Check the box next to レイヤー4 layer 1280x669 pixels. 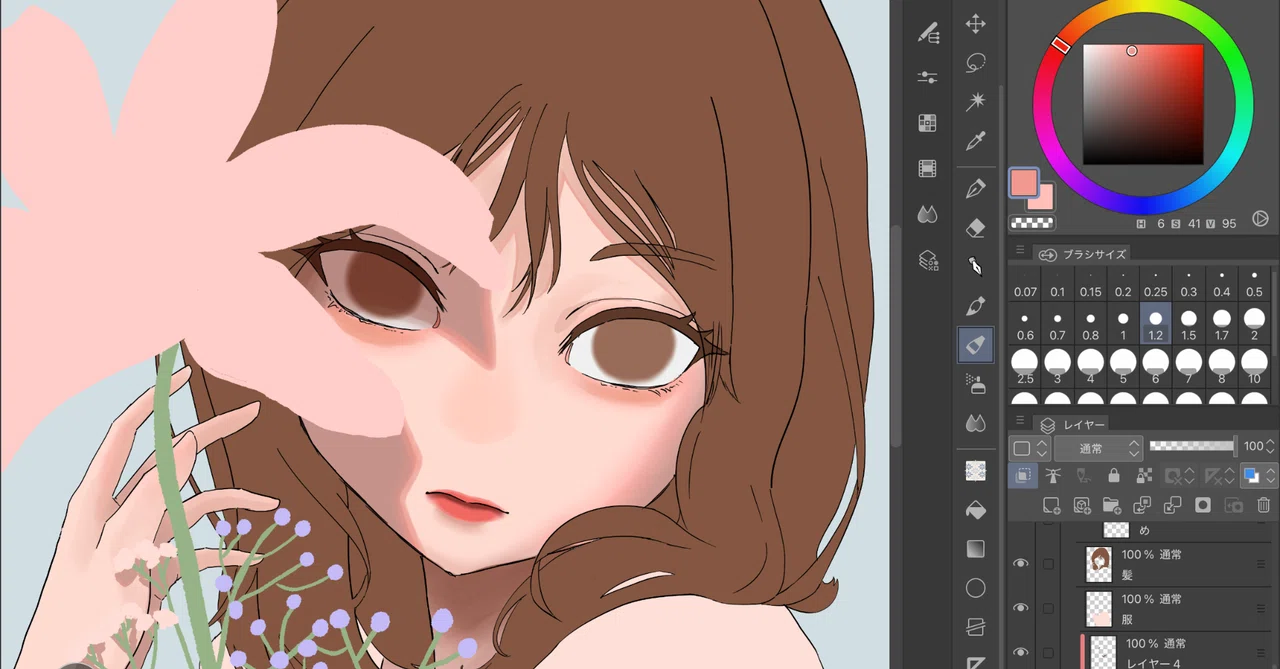pos(1048,651)
